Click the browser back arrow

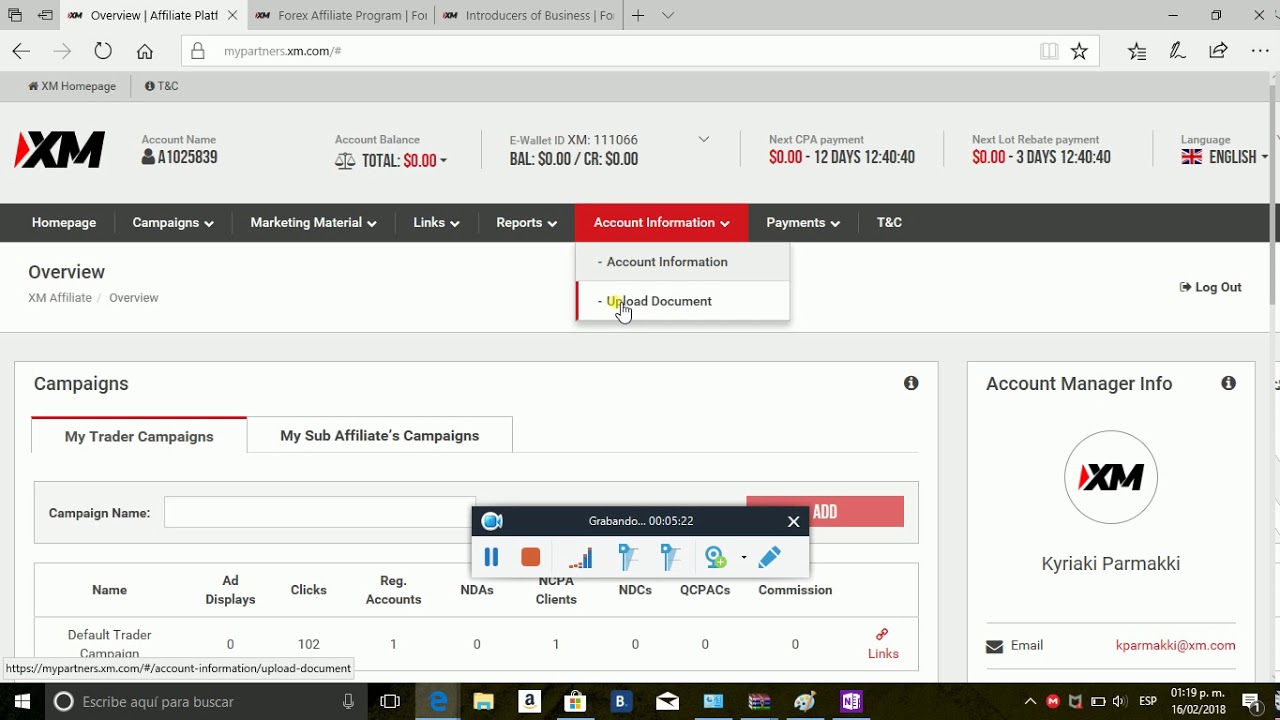21,51
